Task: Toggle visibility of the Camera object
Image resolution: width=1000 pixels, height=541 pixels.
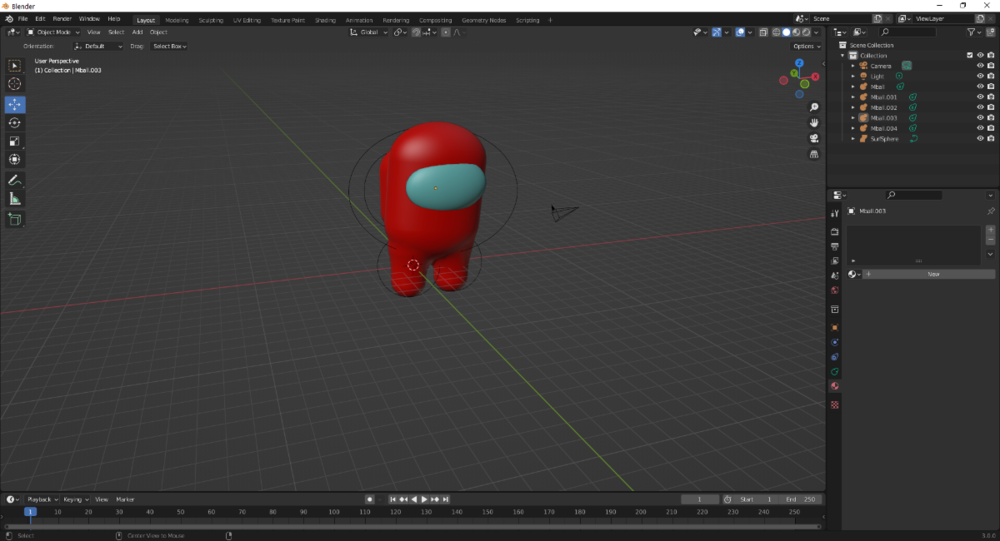Action: tap(980, 66)
